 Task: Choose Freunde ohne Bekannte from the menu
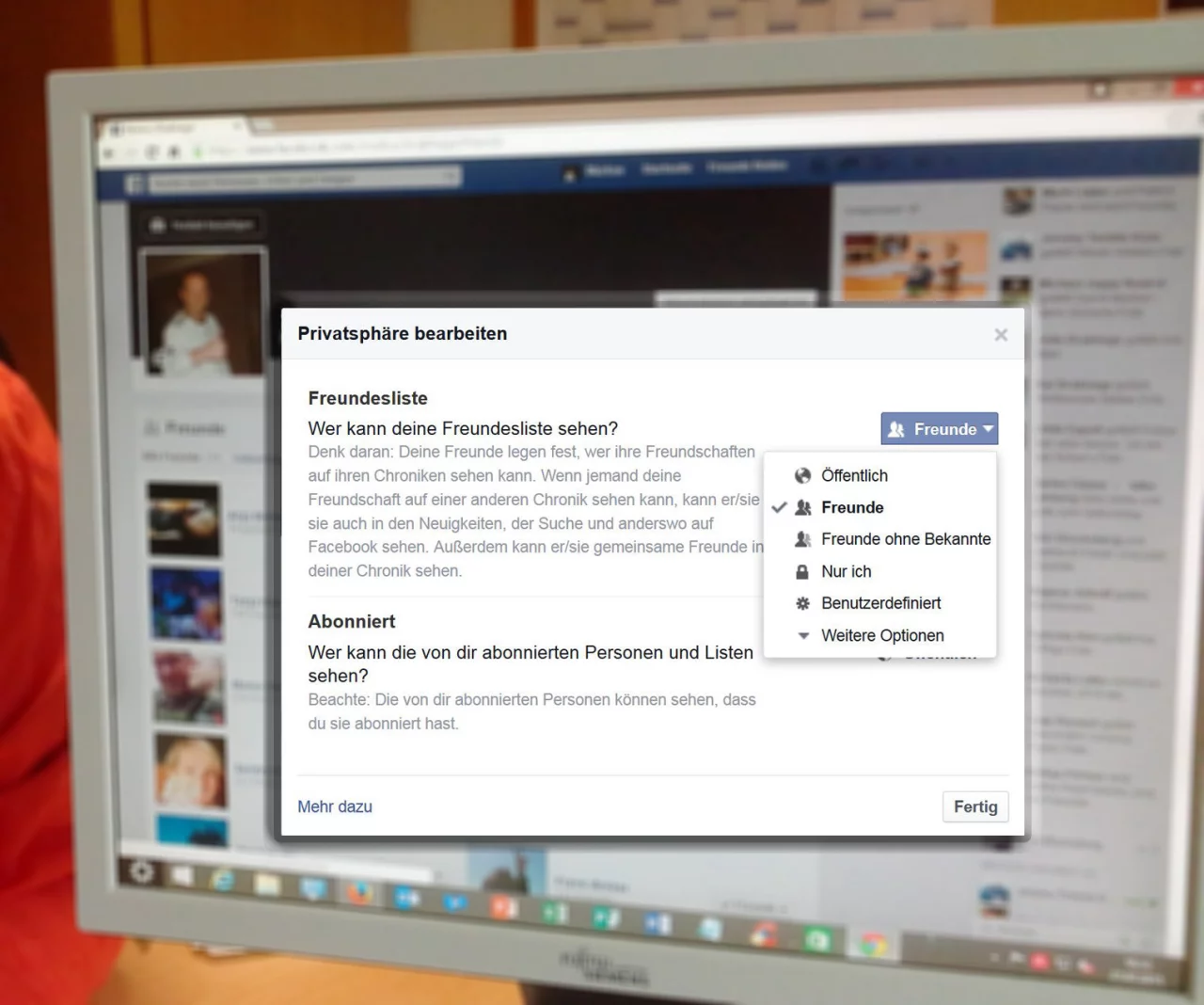pos(905,539)
